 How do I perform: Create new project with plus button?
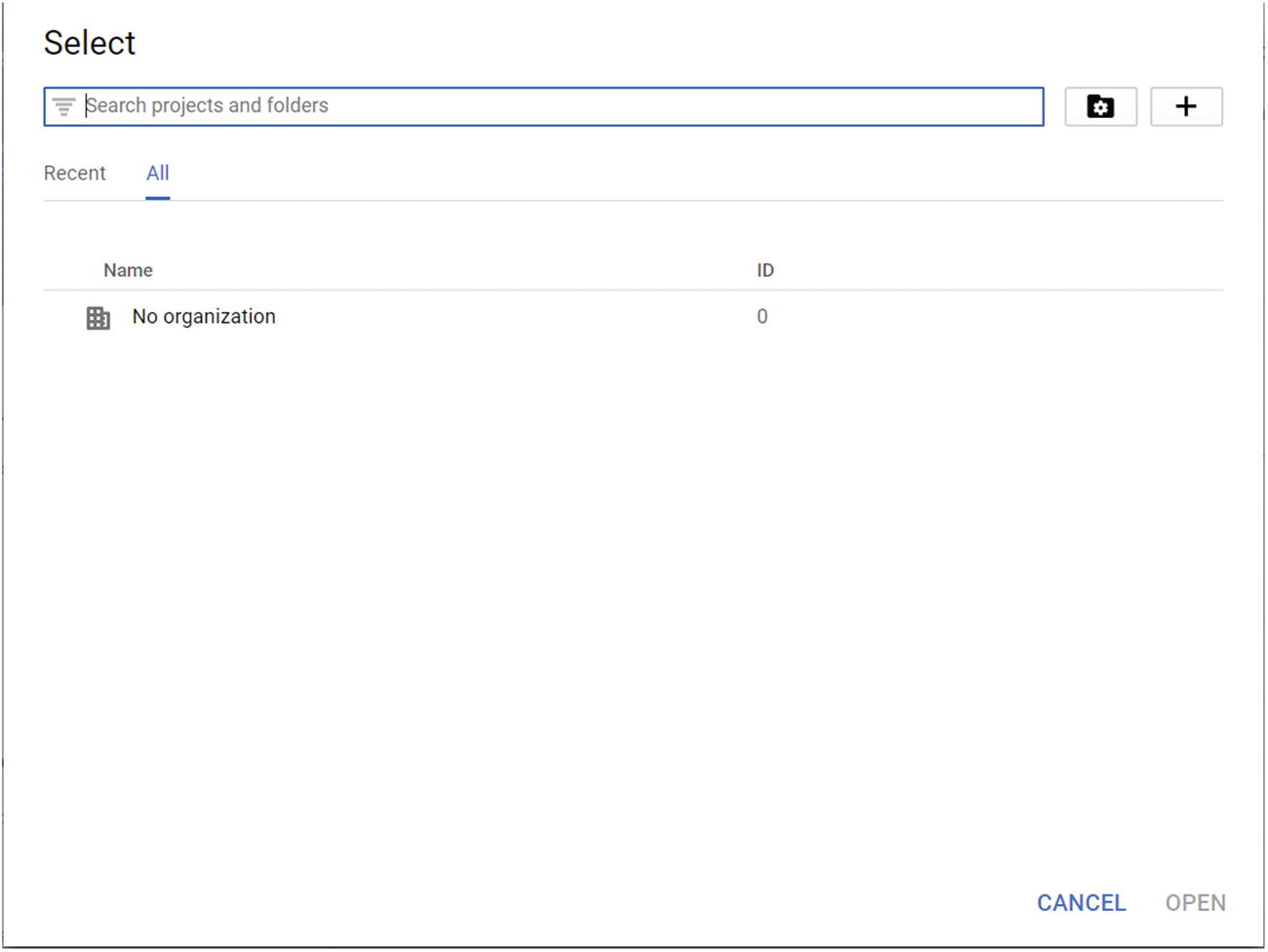1186,106
